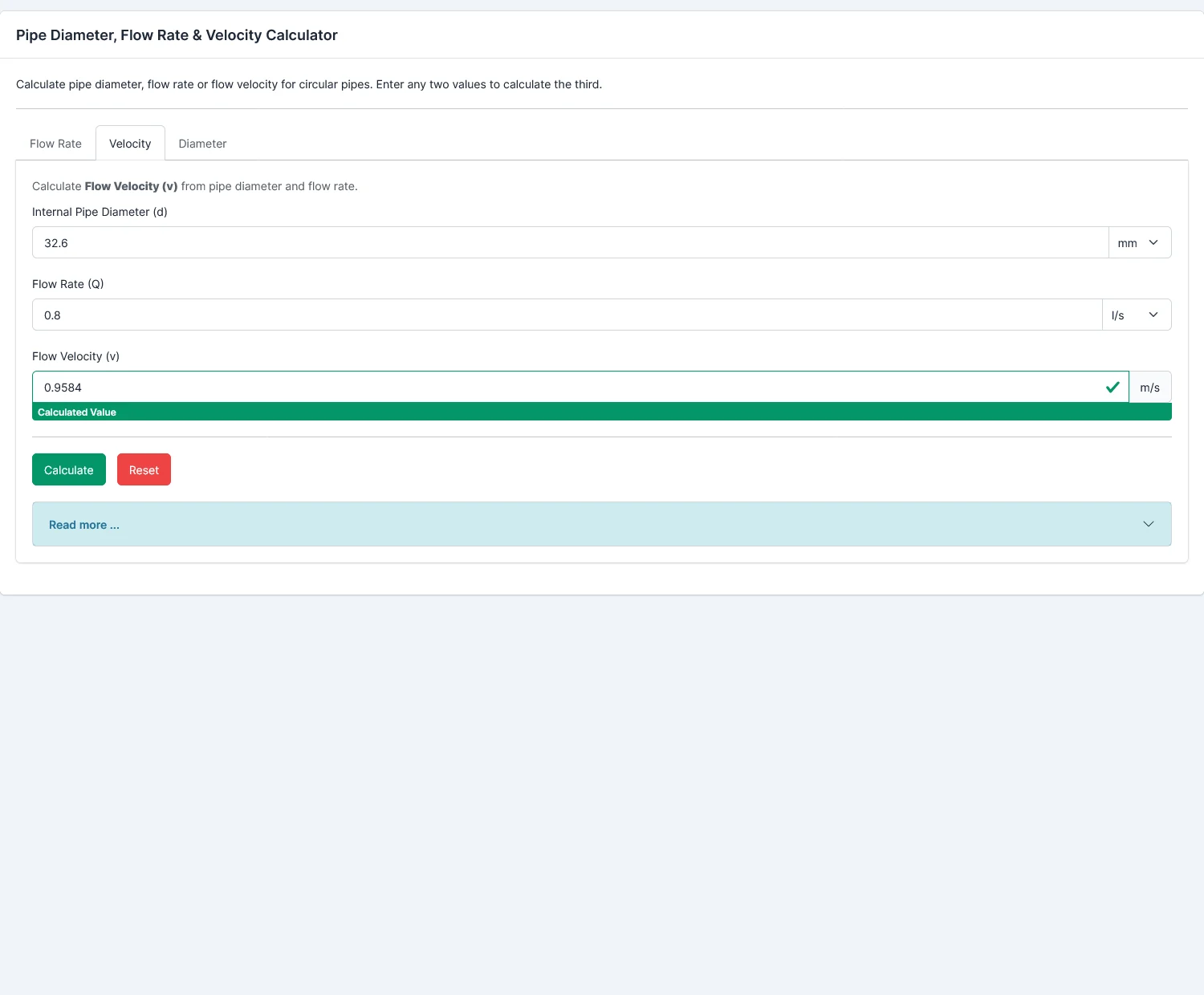
Task: Switch to the Flow Rate tab
Action: pyautogui.click(x=55, y=144)
